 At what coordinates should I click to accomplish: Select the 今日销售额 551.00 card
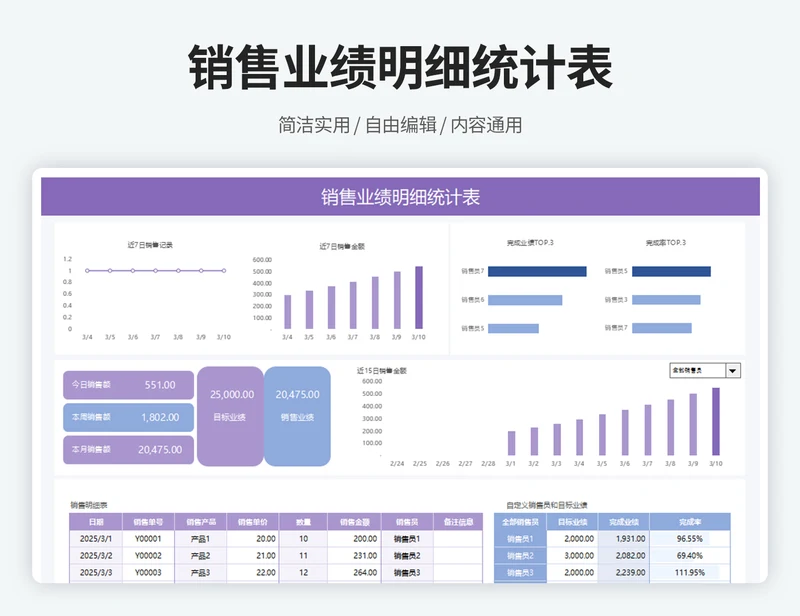click(x=128, y=385)
